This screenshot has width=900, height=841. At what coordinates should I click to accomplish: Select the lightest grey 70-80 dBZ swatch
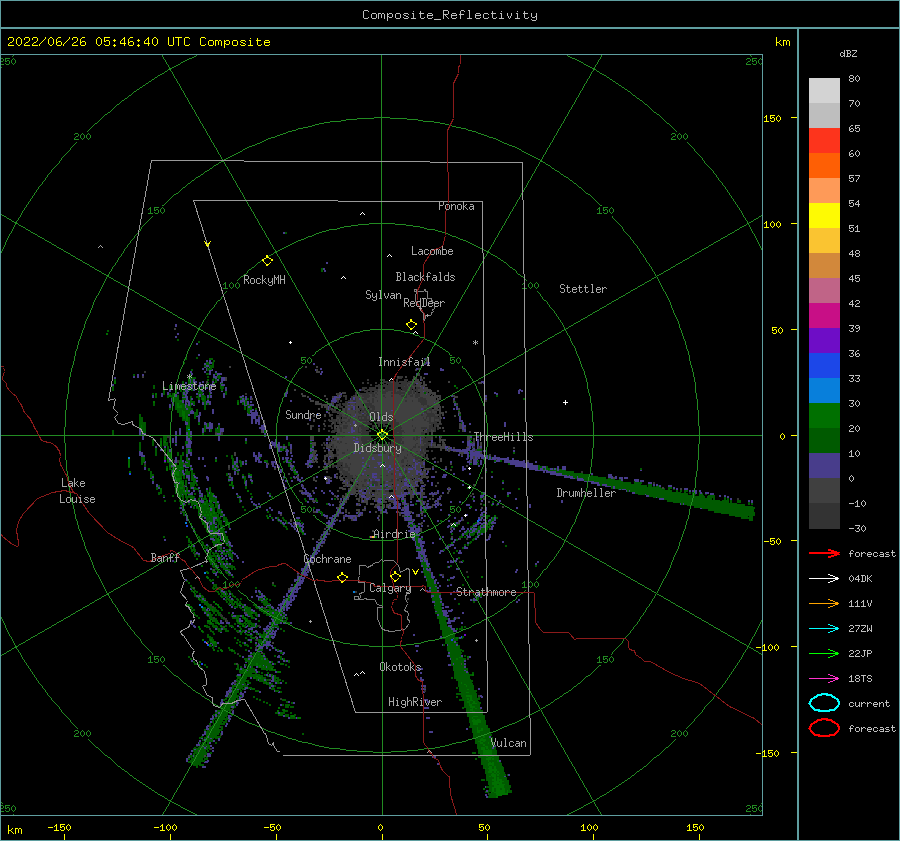[824, 91]
